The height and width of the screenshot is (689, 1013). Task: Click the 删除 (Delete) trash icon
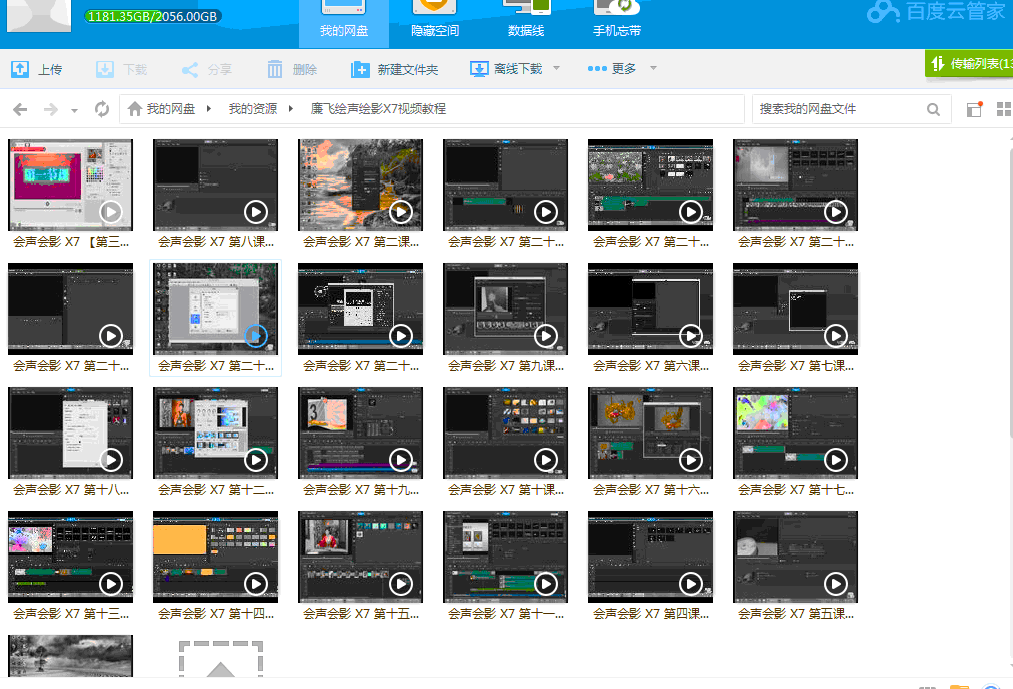click(275, 68)
